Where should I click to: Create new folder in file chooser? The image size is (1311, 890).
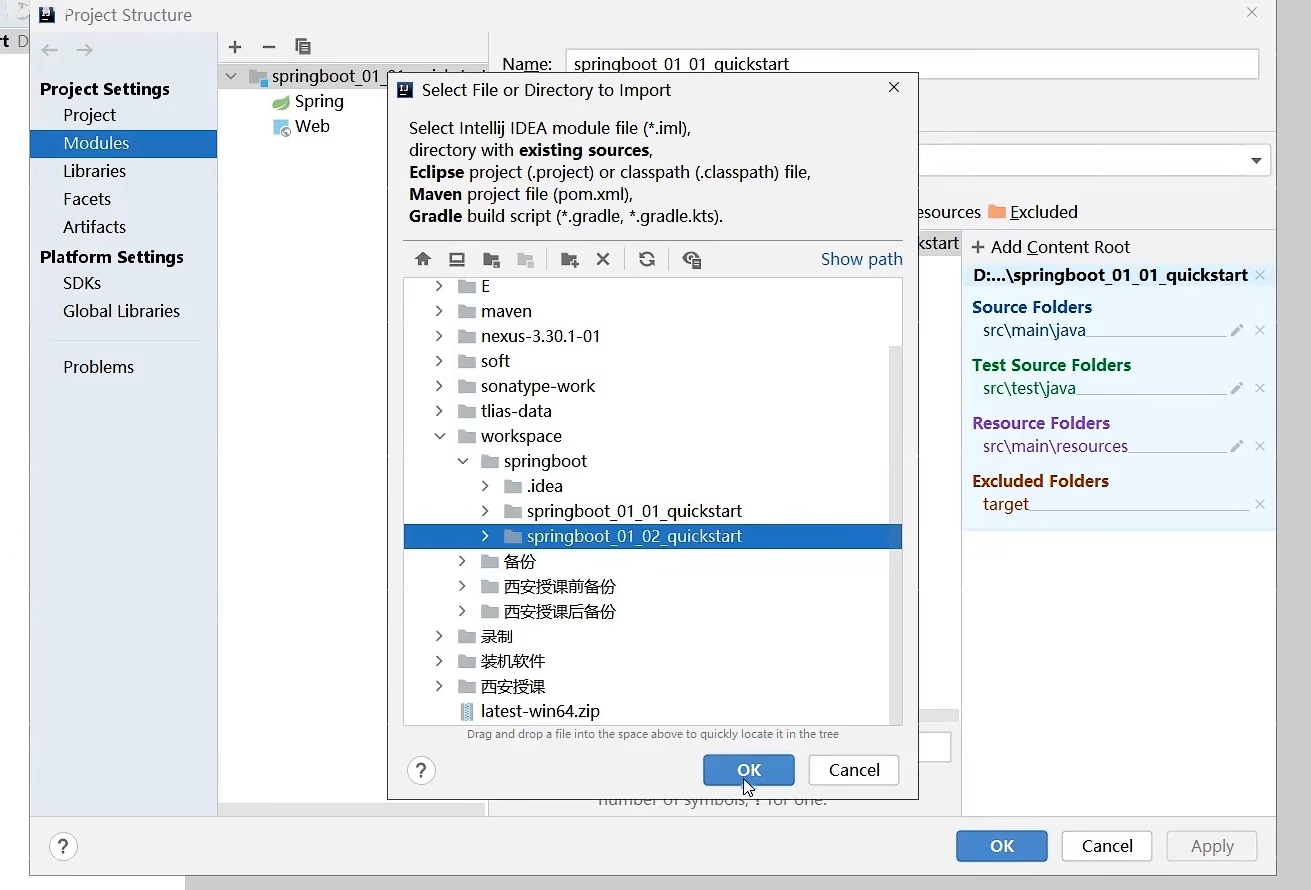570,259
